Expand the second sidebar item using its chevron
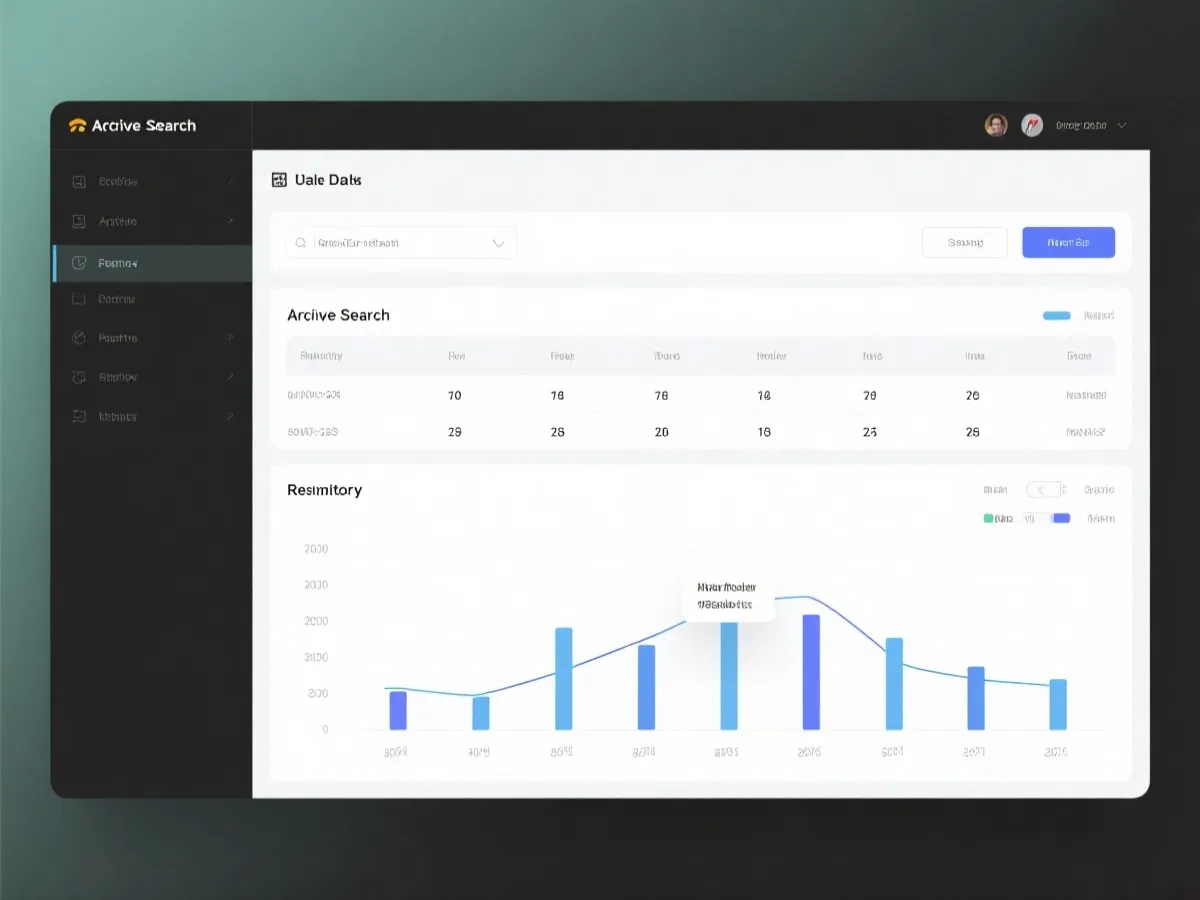The height and width of the screenshot is (900, 1200). click(x=231, y=221)
